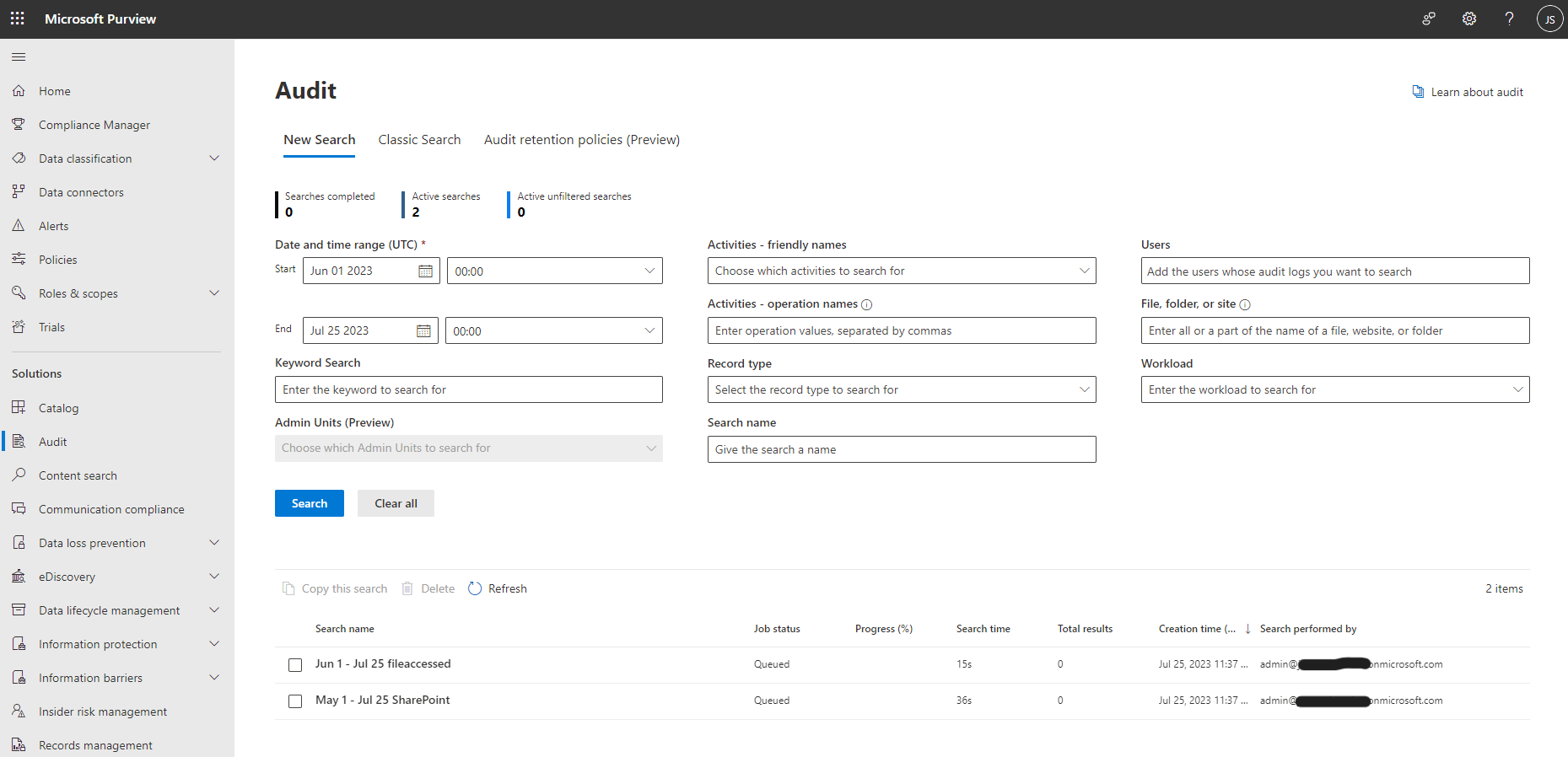
Task: Open the JS account avatar
Action: click(x=1549, y=19)
